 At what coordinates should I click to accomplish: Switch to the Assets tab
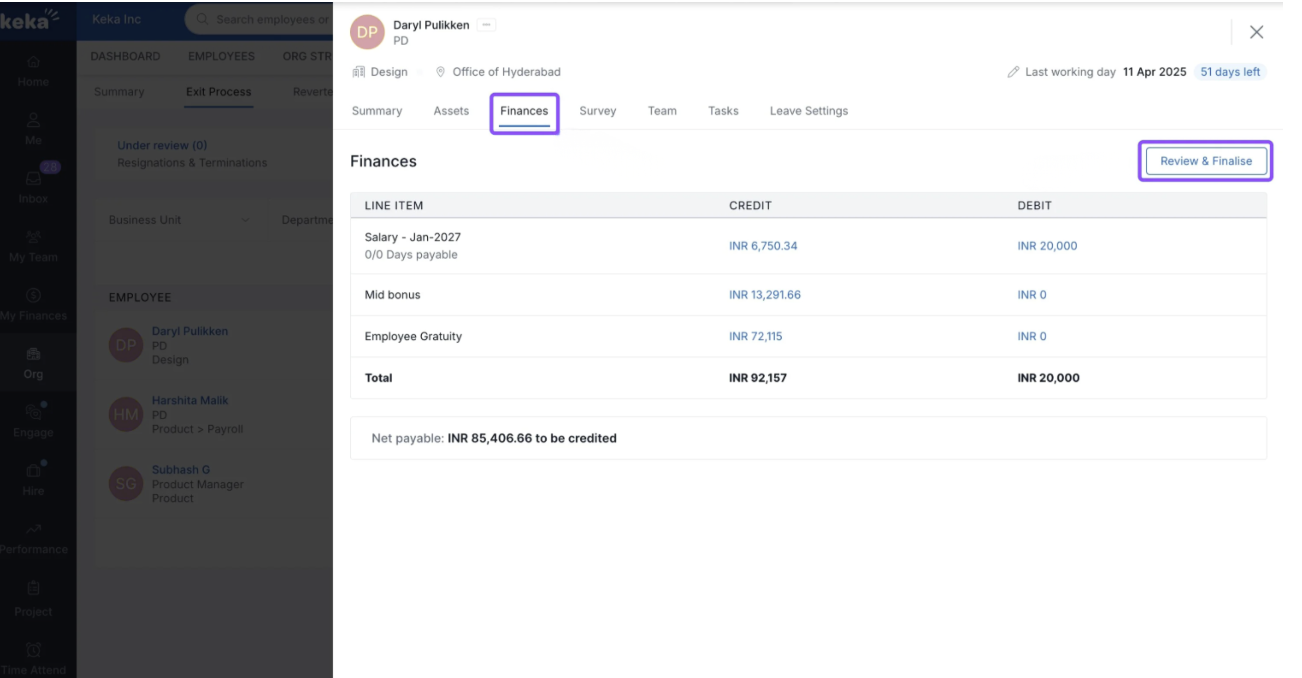tap(451, 111)
